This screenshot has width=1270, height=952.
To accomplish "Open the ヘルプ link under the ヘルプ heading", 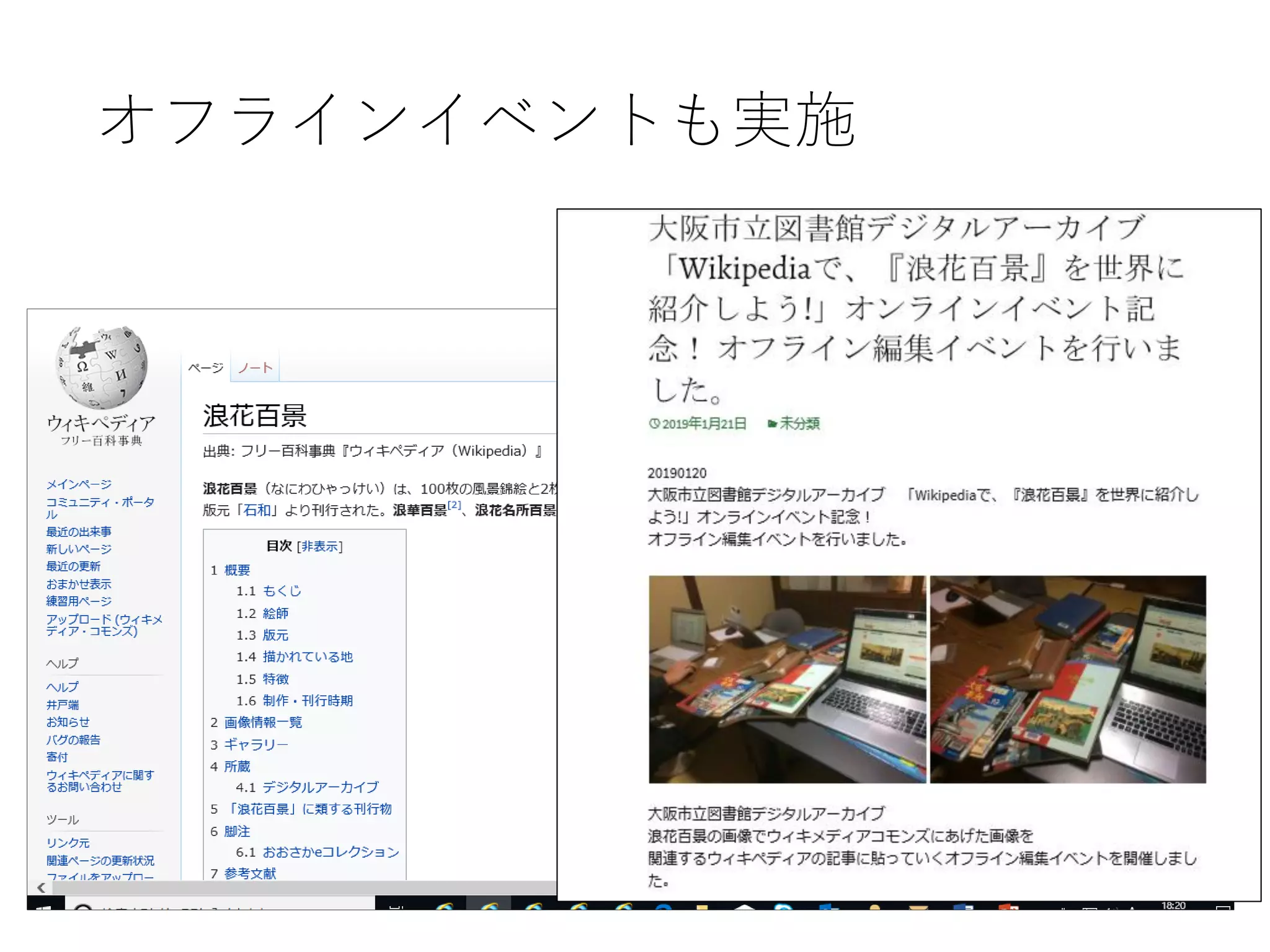I will (63, 687).
